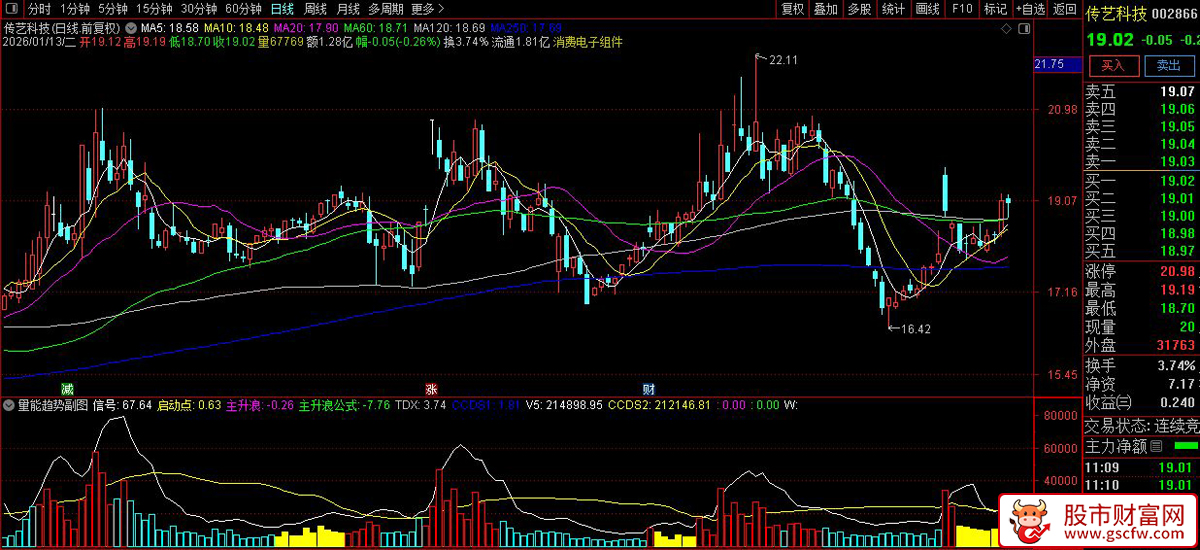The height and width of the screenshot is (550, 1200).
Task: Click the 叠加 overlay button
Action: pos(826,9)
